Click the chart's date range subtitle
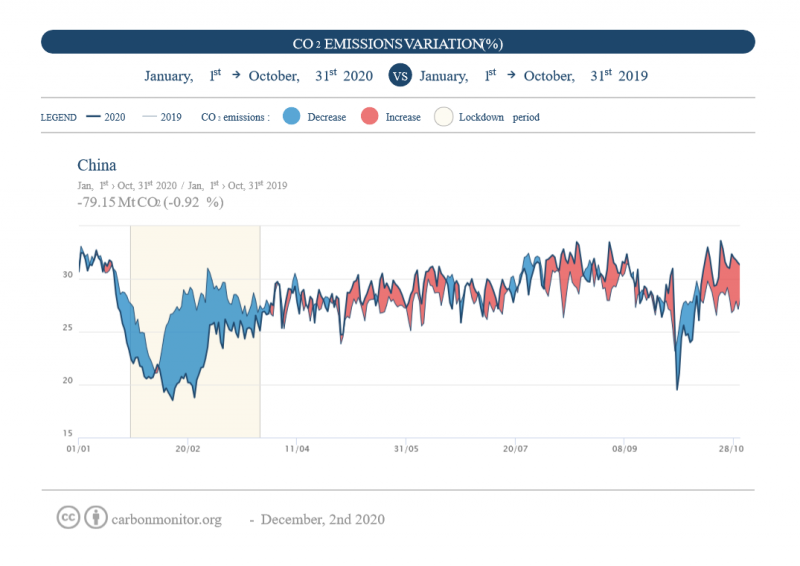The image size is (800, 566). tap(182, 185)
